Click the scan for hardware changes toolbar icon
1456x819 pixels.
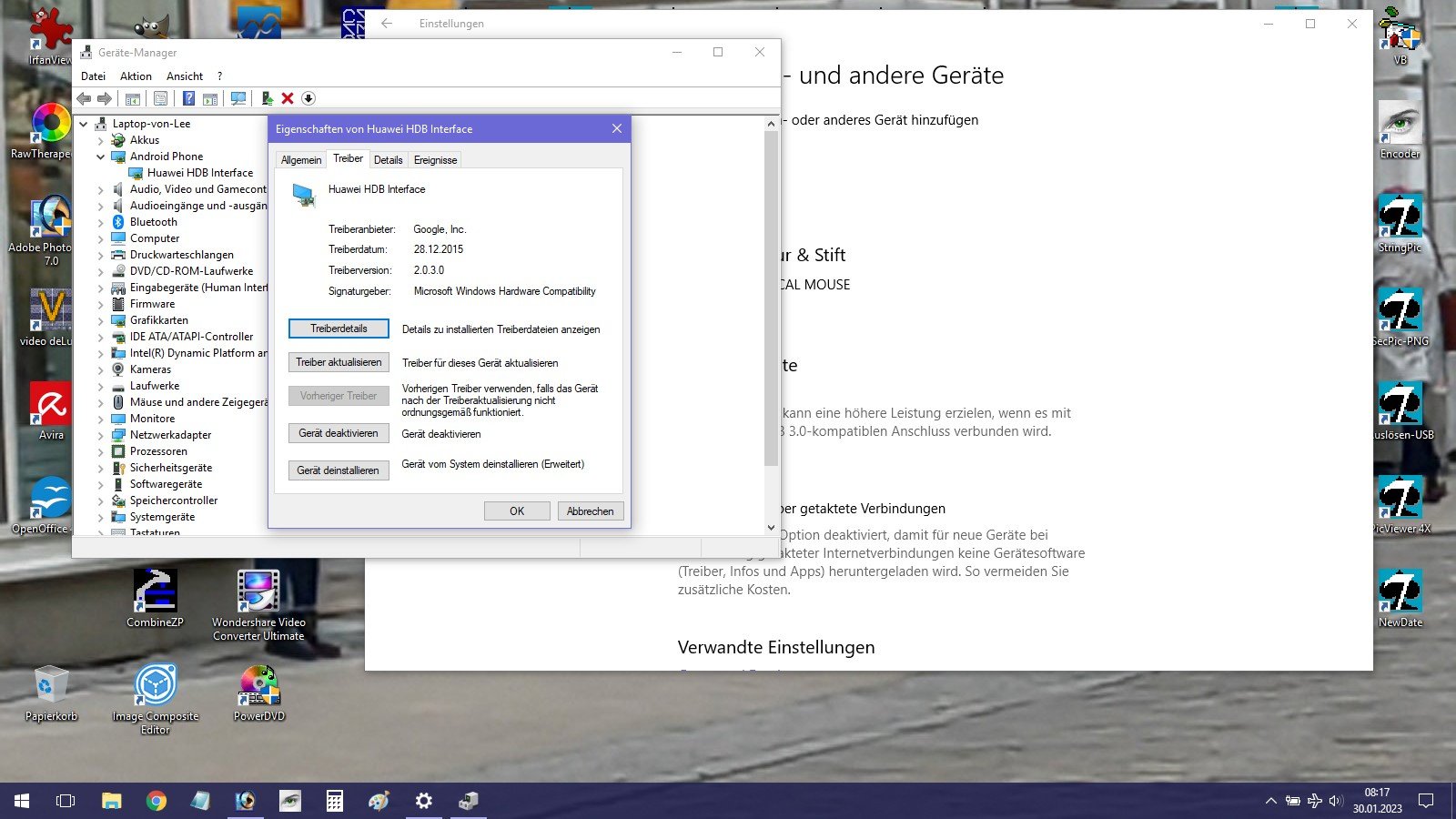coord(238,98)
